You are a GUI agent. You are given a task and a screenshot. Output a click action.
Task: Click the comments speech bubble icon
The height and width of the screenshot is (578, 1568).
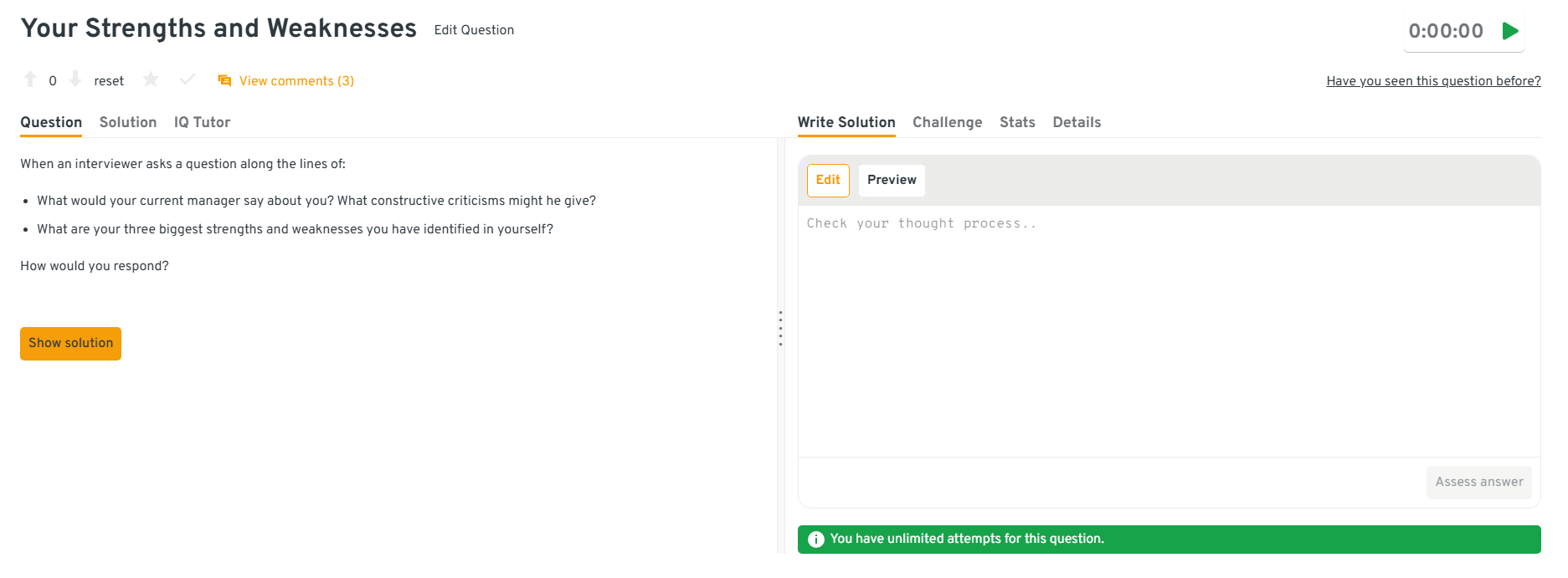click(x=224, y=81)
